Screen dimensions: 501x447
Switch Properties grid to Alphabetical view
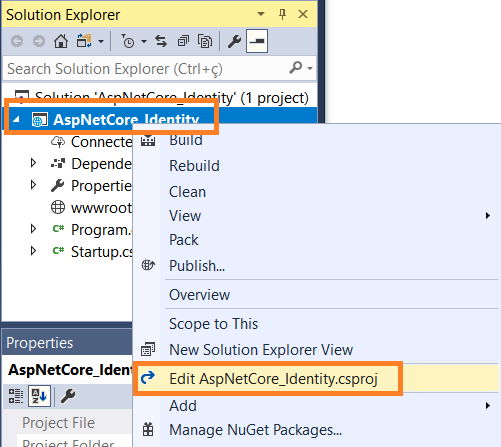(39, 396)
